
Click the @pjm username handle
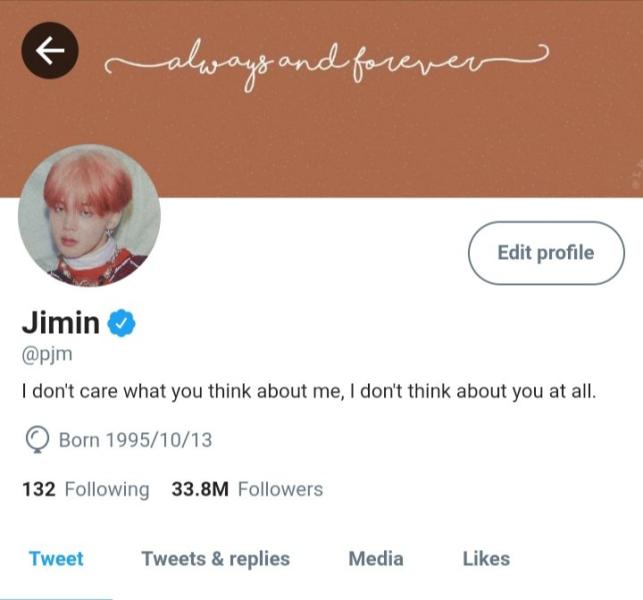[47, 354]
